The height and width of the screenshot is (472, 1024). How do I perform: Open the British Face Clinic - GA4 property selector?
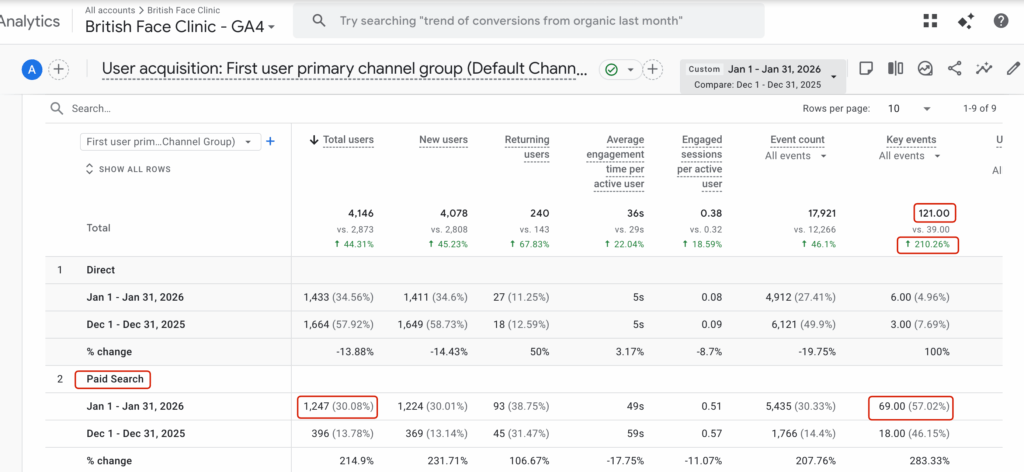180,27
